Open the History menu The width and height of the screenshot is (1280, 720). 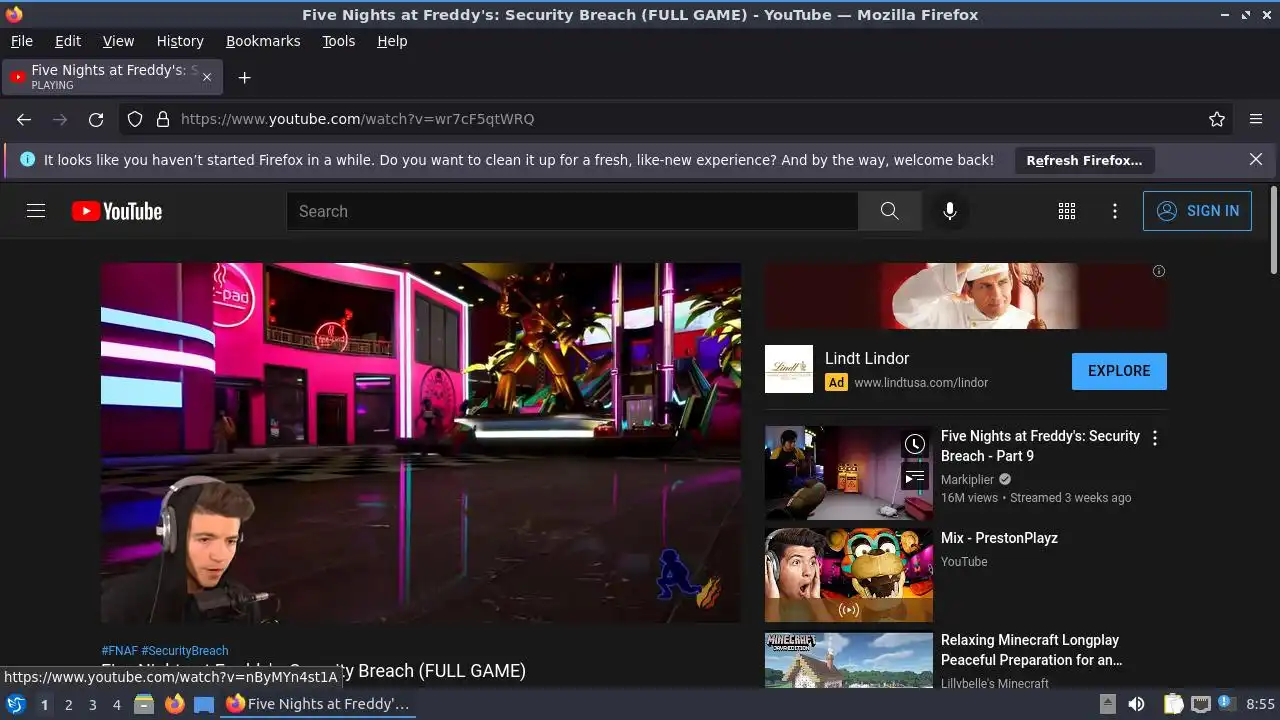pos(180,41)
